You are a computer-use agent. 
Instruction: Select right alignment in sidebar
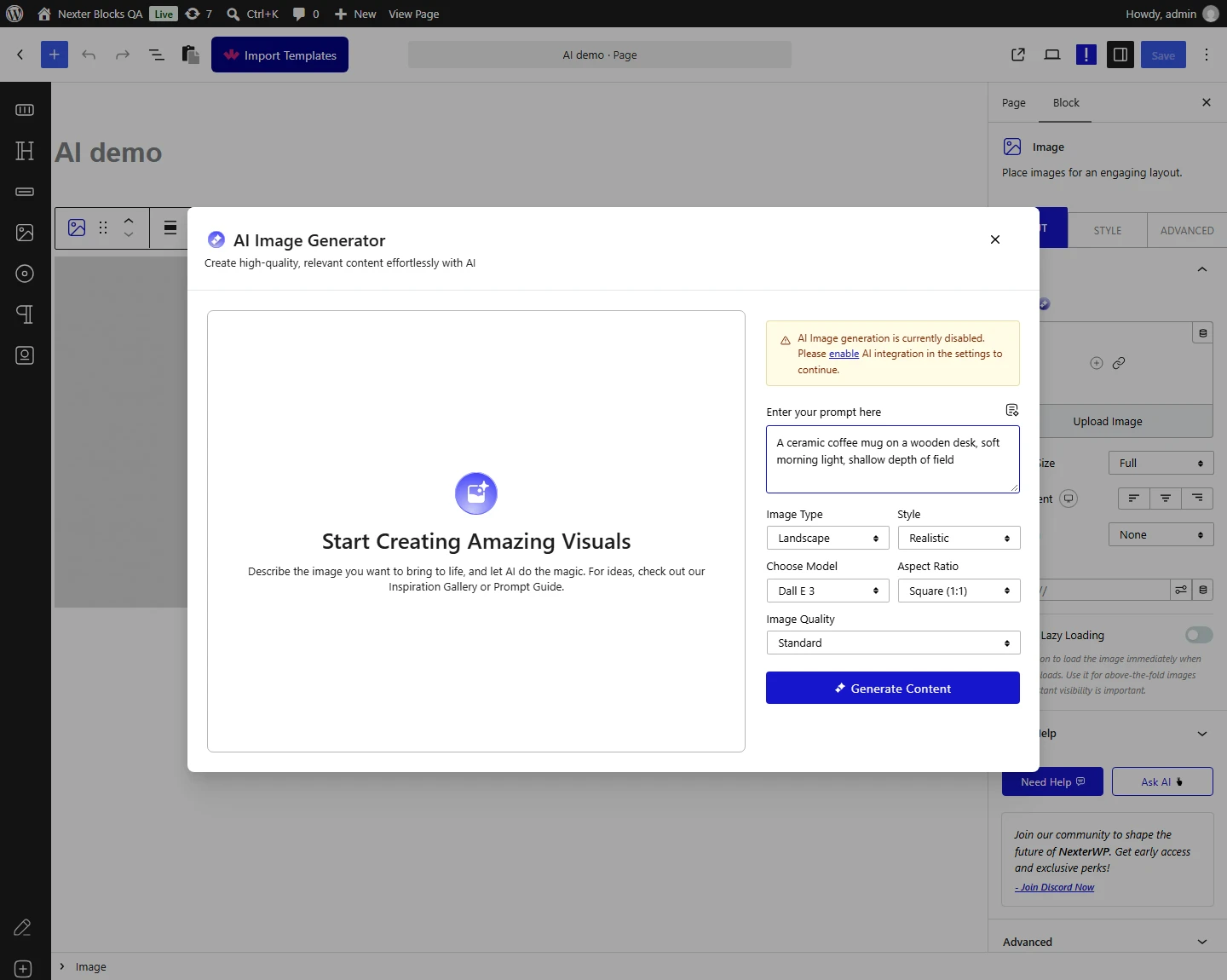[x=1197, y=498]
